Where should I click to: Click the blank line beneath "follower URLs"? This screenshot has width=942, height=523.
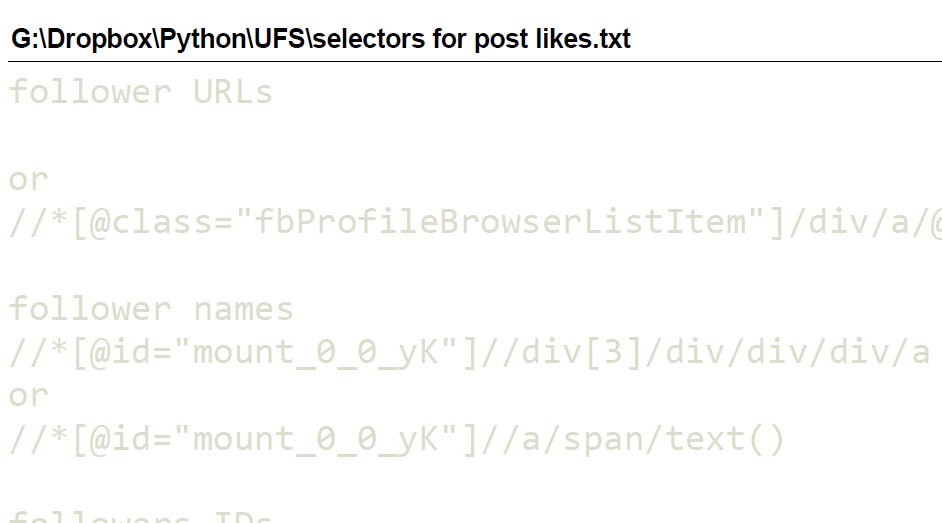[x=471, y=136]
